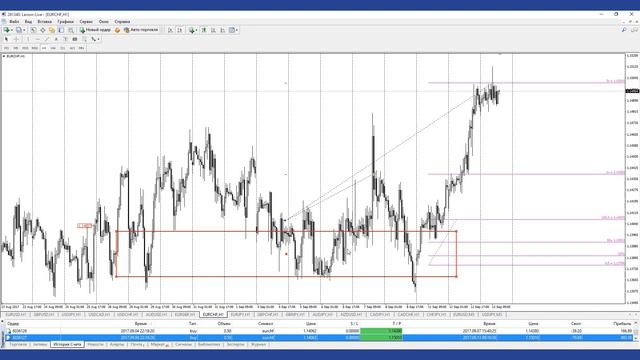This screenshot has width=640, height=360.
Task: Toggle the Авто-торговля button
Action: click(x=141, y=30)
